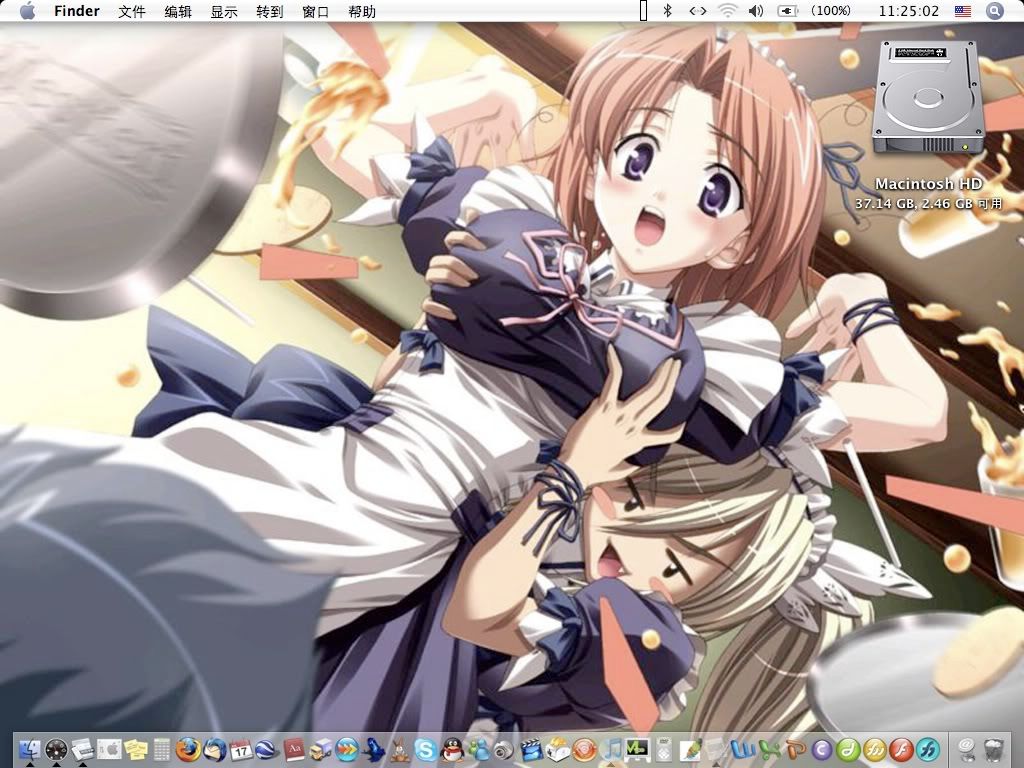Launch Microsoft Word

tap(742, 749)
